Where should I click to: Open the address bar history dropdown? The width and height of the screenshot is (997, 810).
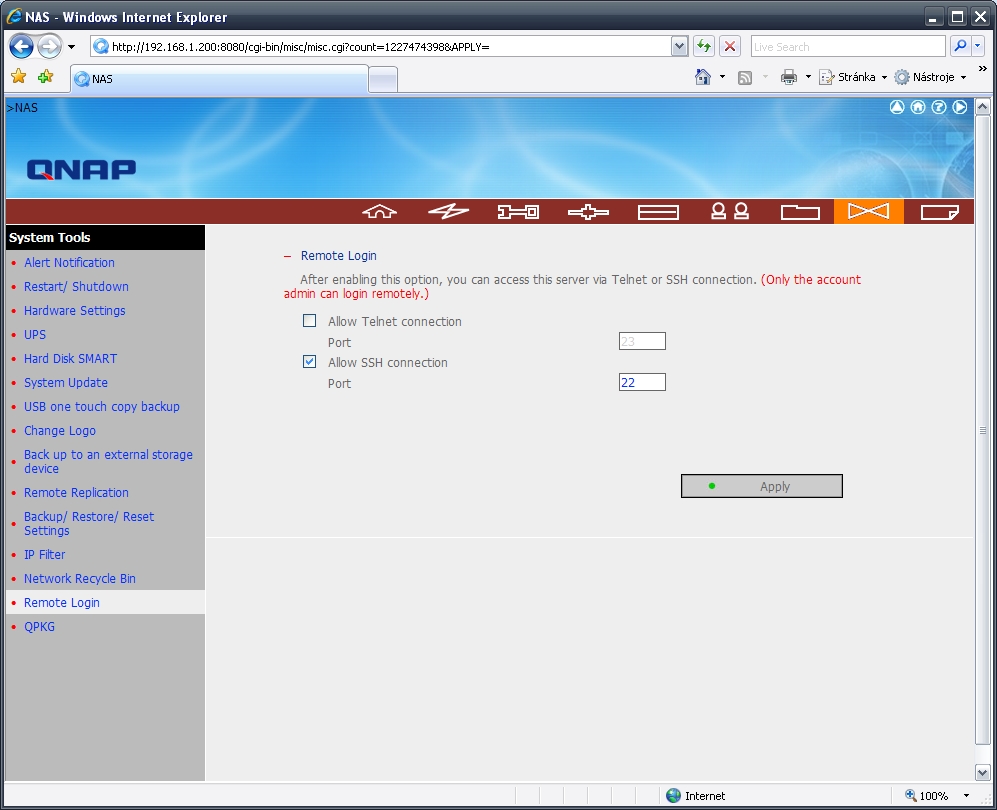click(x=679, y=46)
